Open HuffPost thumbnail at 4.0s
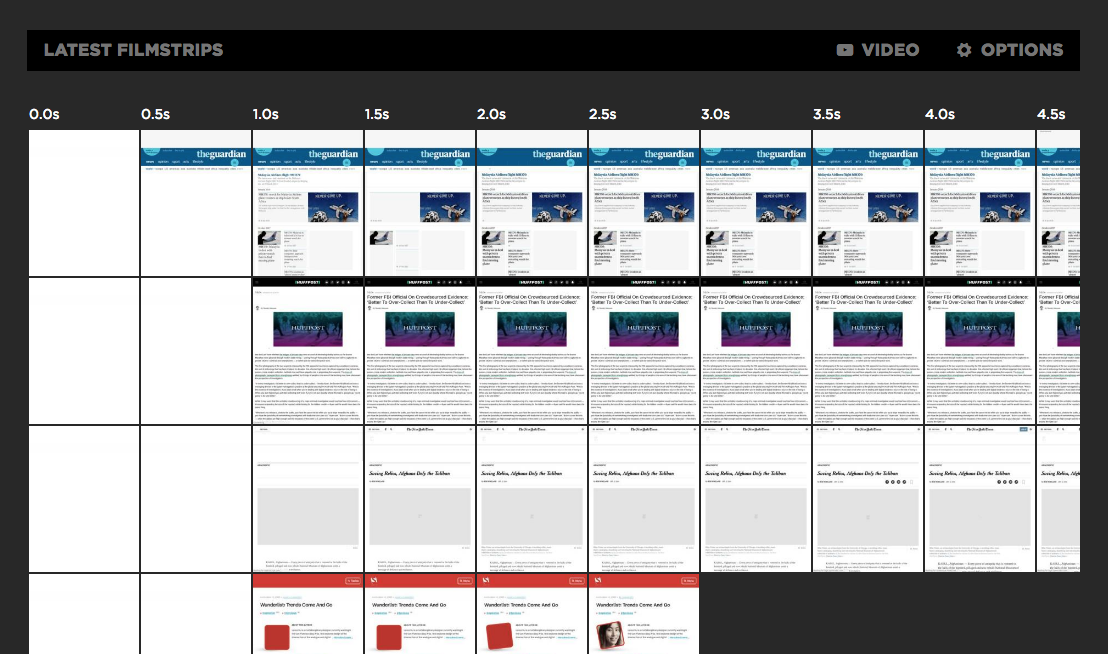1108x654 pixels. (x=979, y=351)
